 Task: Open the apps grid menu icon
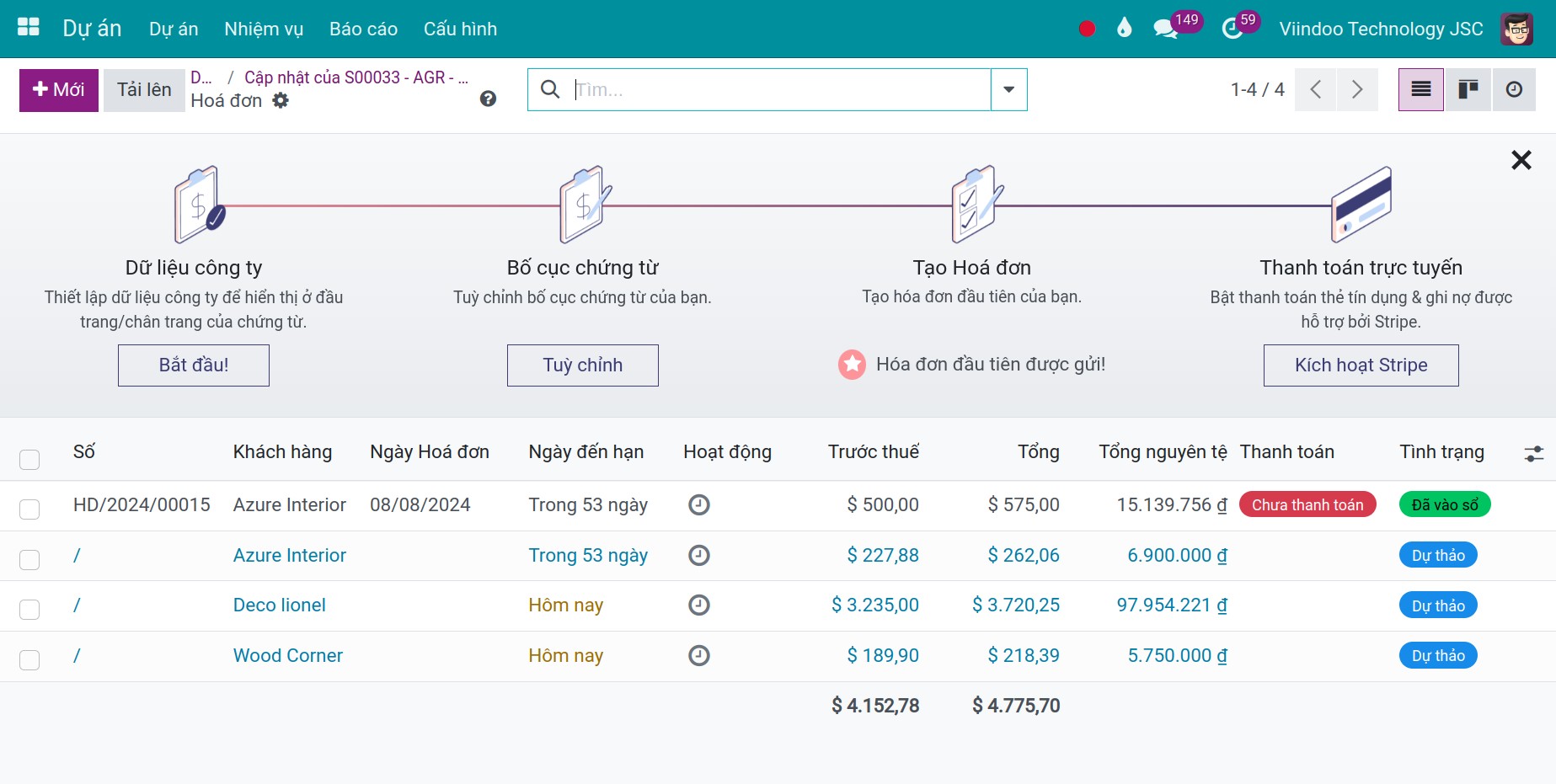[29, 28]
